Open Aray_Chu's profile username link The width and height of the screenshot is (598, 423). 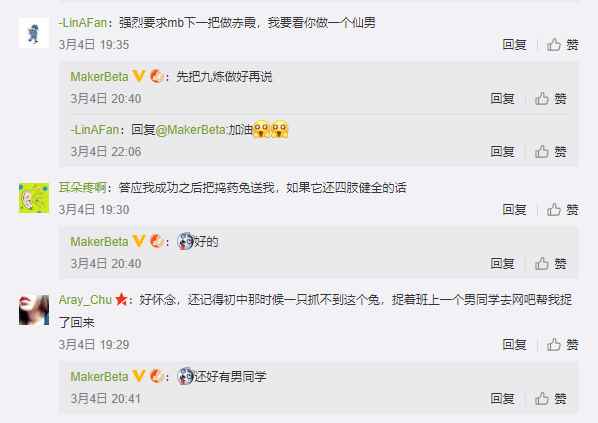pos(85,300)
